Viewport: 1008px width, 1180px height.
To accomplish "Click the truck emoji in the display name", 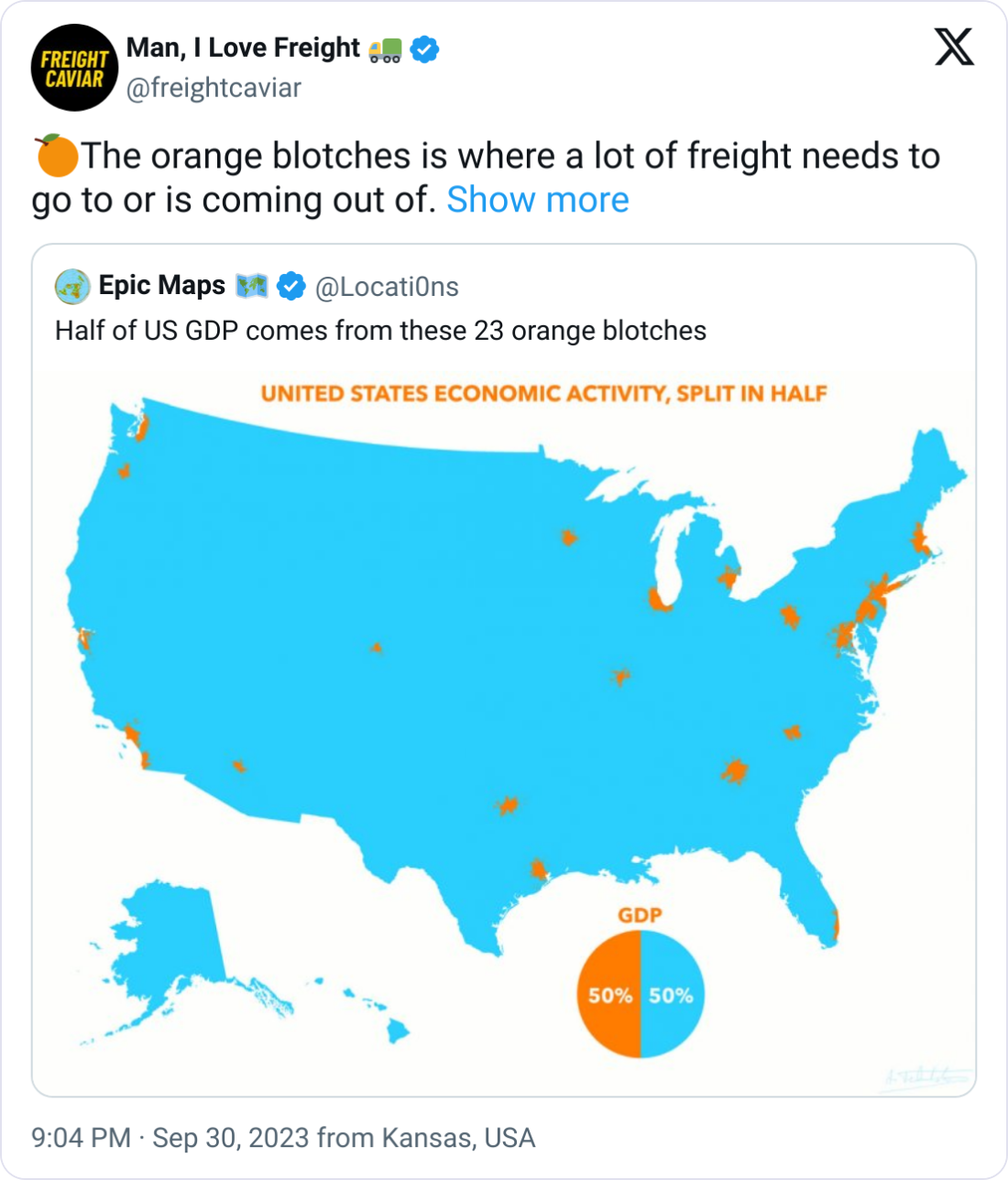I will click(x=385, y=49).
